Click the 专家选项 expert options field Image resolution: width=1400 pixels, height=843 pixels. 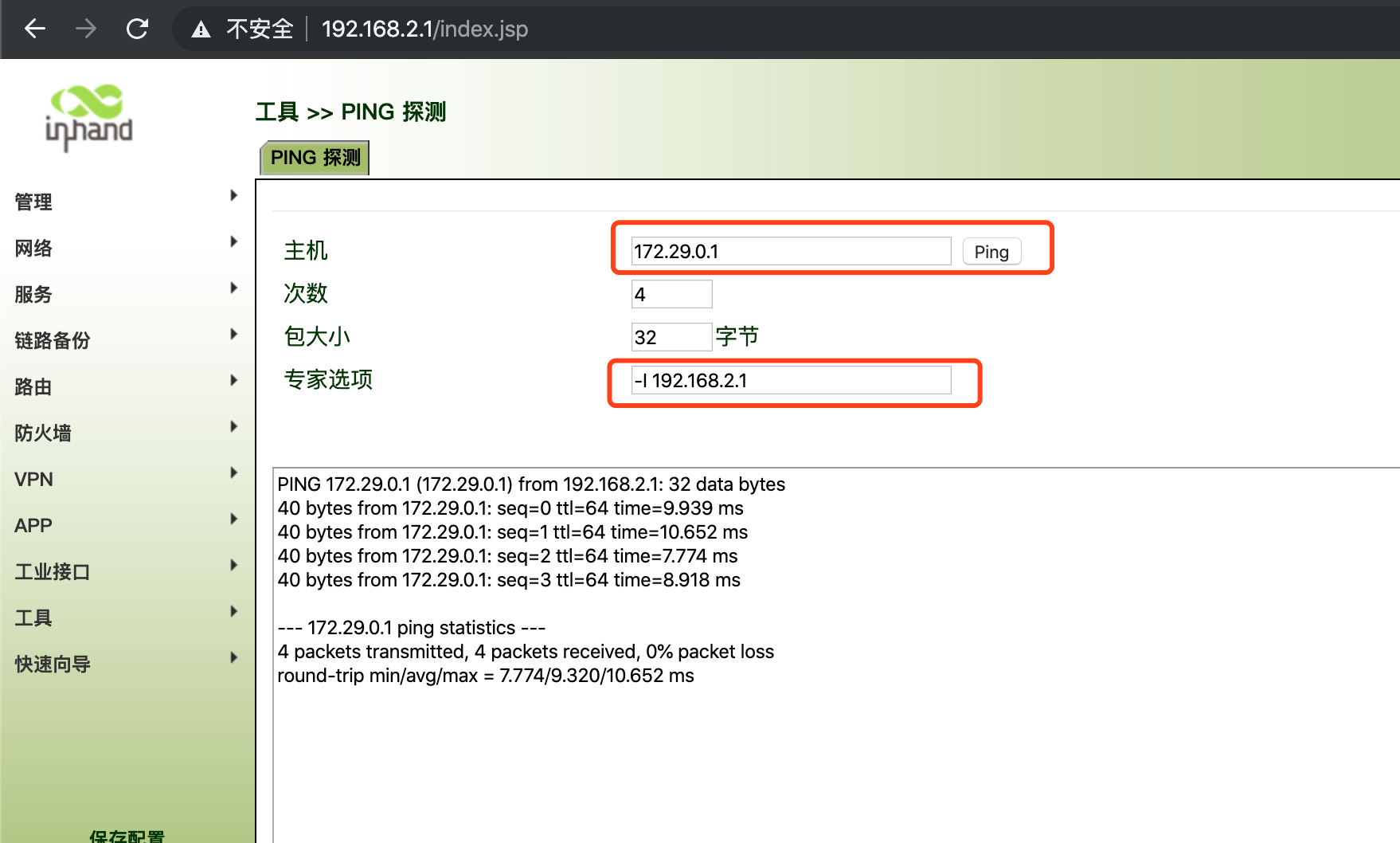click(x=790, y=381)
